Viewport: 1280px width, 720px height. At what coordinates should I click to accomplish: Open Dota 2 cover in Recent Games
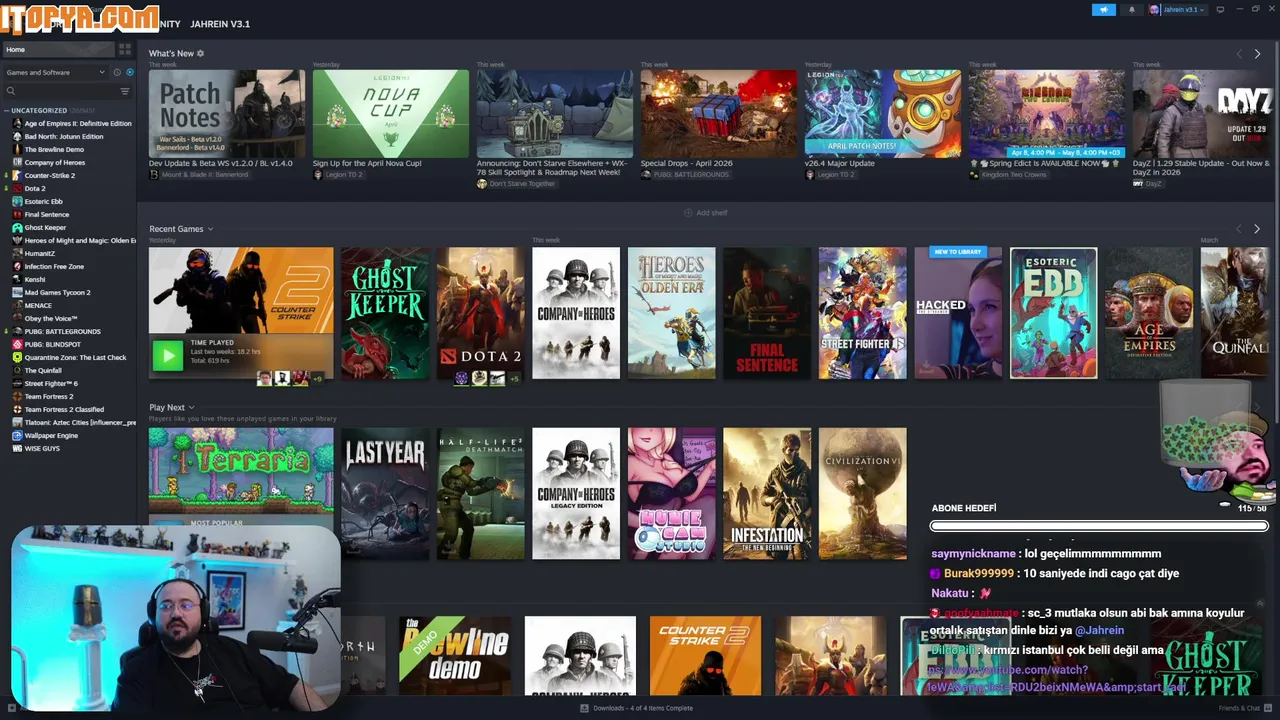(x=480, y=313)
